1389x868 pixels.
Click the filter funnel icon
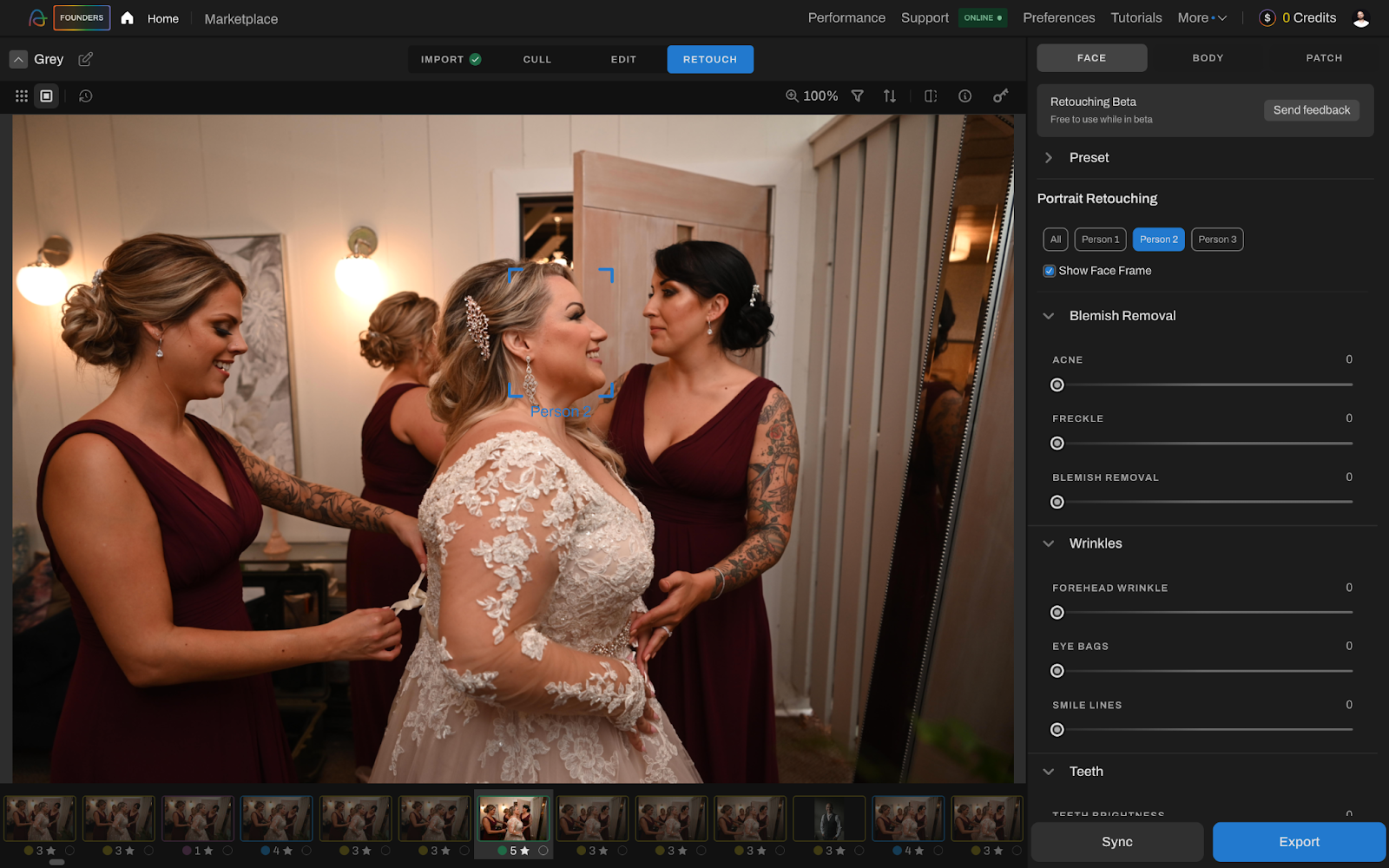tap(857, 96)
